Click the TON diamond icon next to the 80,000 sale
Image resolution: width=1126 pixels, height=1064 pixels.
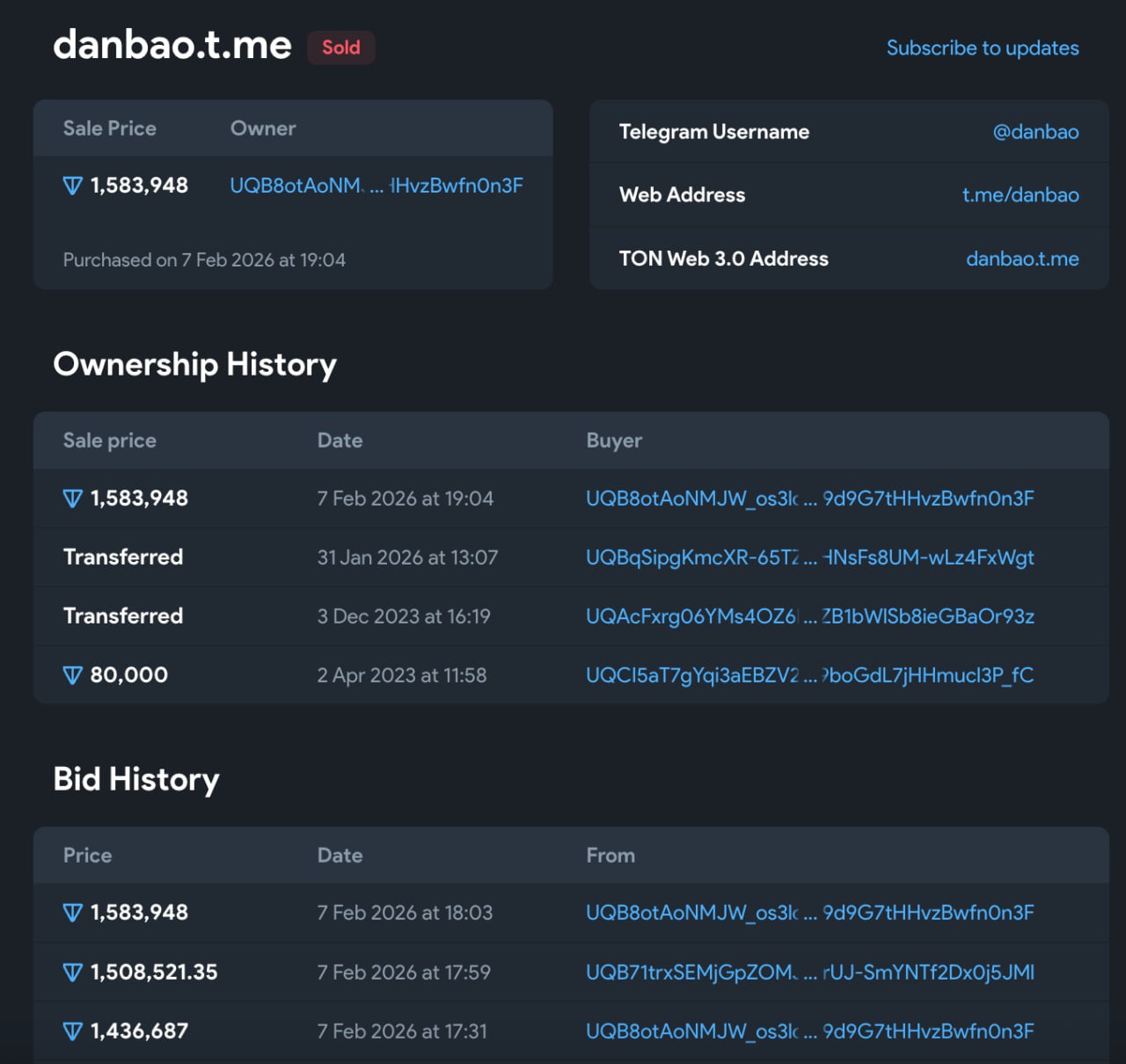(73, 674)
